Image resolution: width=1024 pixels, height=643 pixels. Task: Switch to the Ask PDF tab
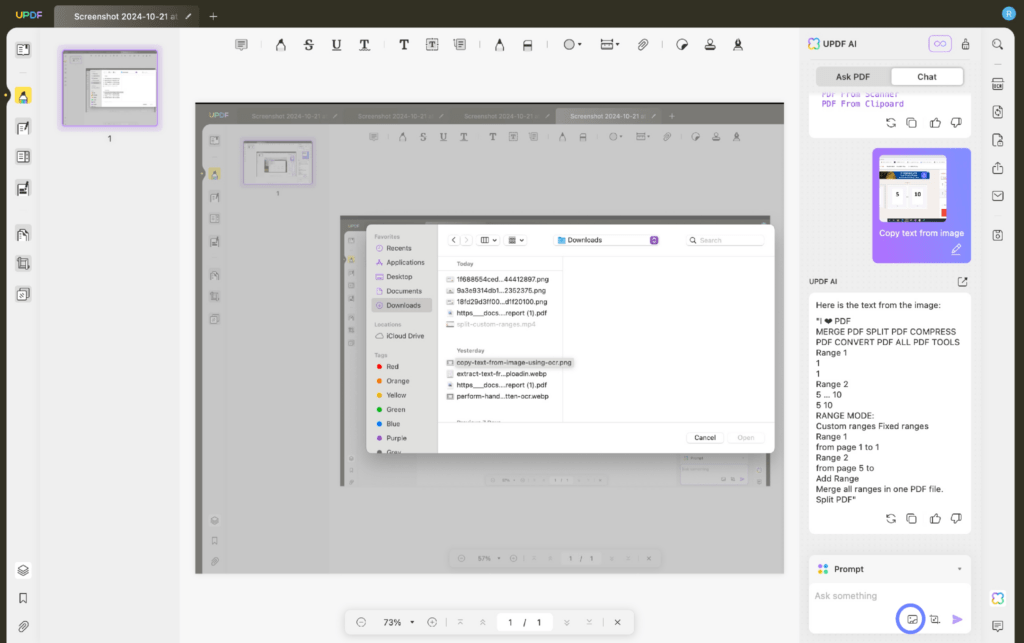click(x=851, y=76)
